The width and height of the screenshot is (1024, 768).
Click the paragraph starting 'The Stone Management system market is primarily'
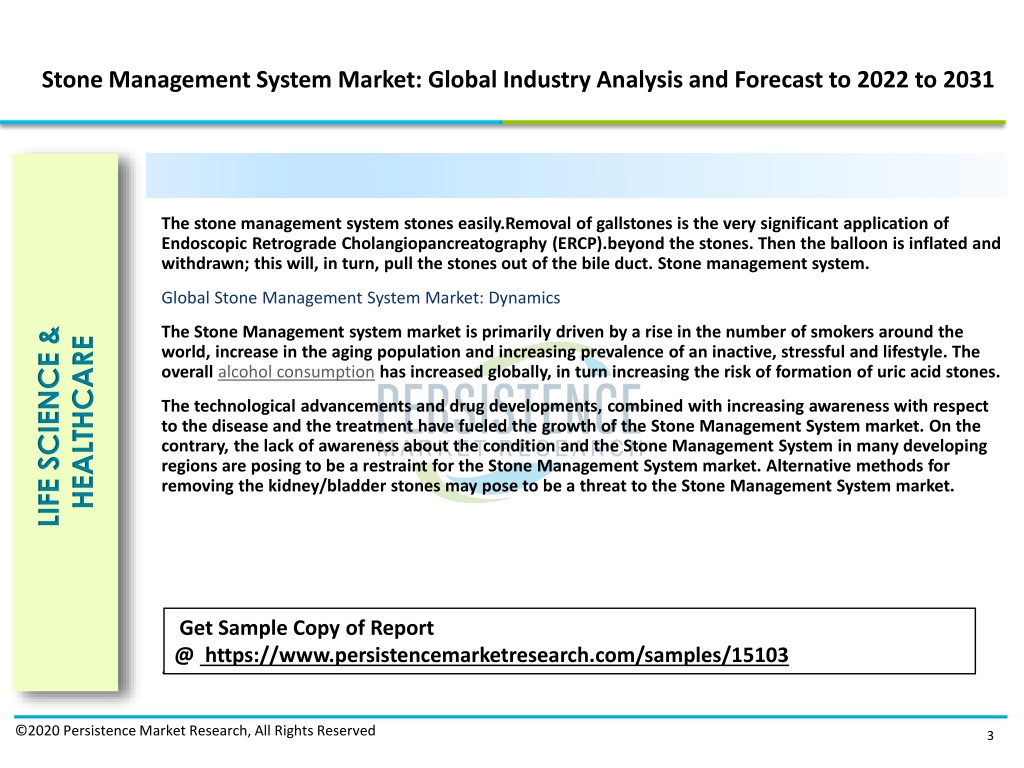[581, 352]
